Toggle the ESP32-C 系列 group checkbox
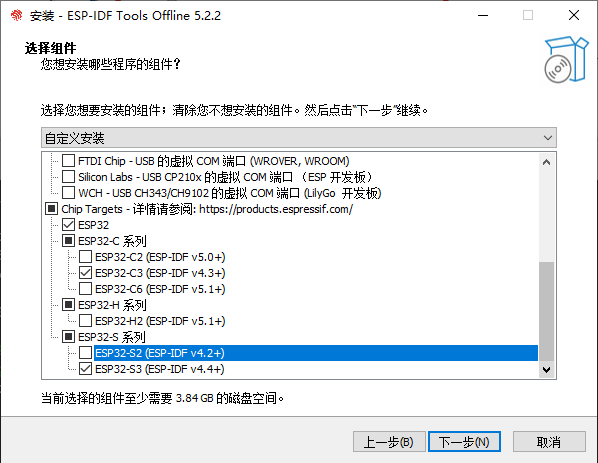Image resolution: width=598 pixels, height=463 pixels. 68,241
